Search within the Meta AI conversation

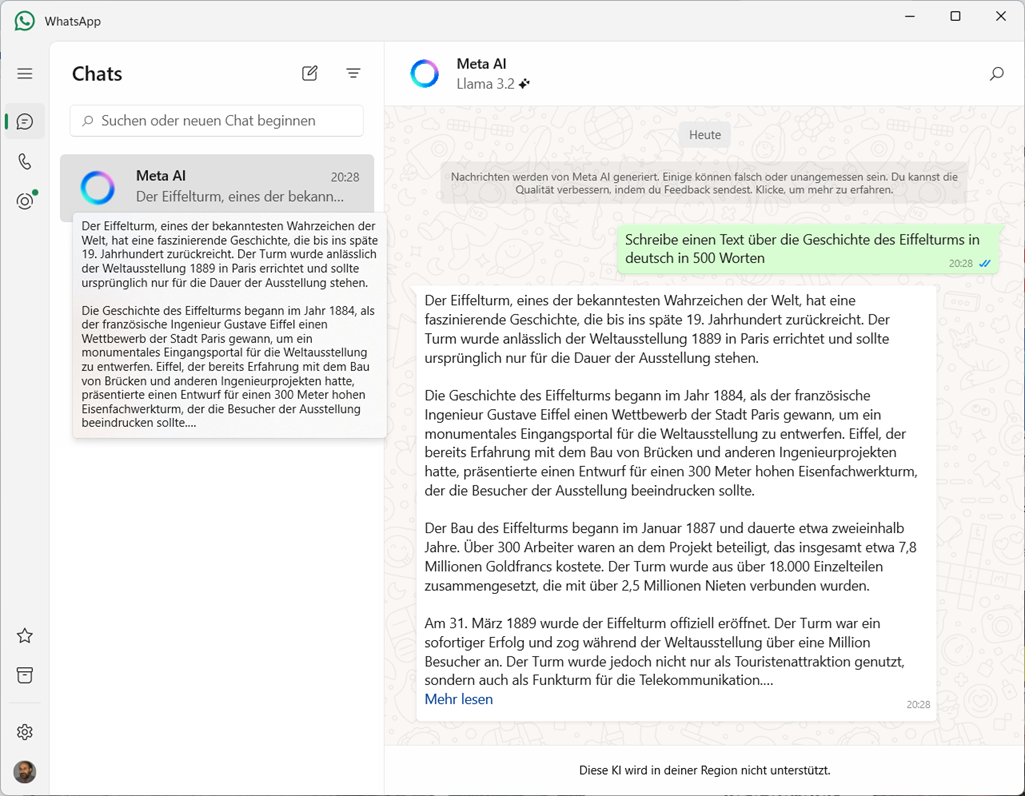click(x=996, y=74)
